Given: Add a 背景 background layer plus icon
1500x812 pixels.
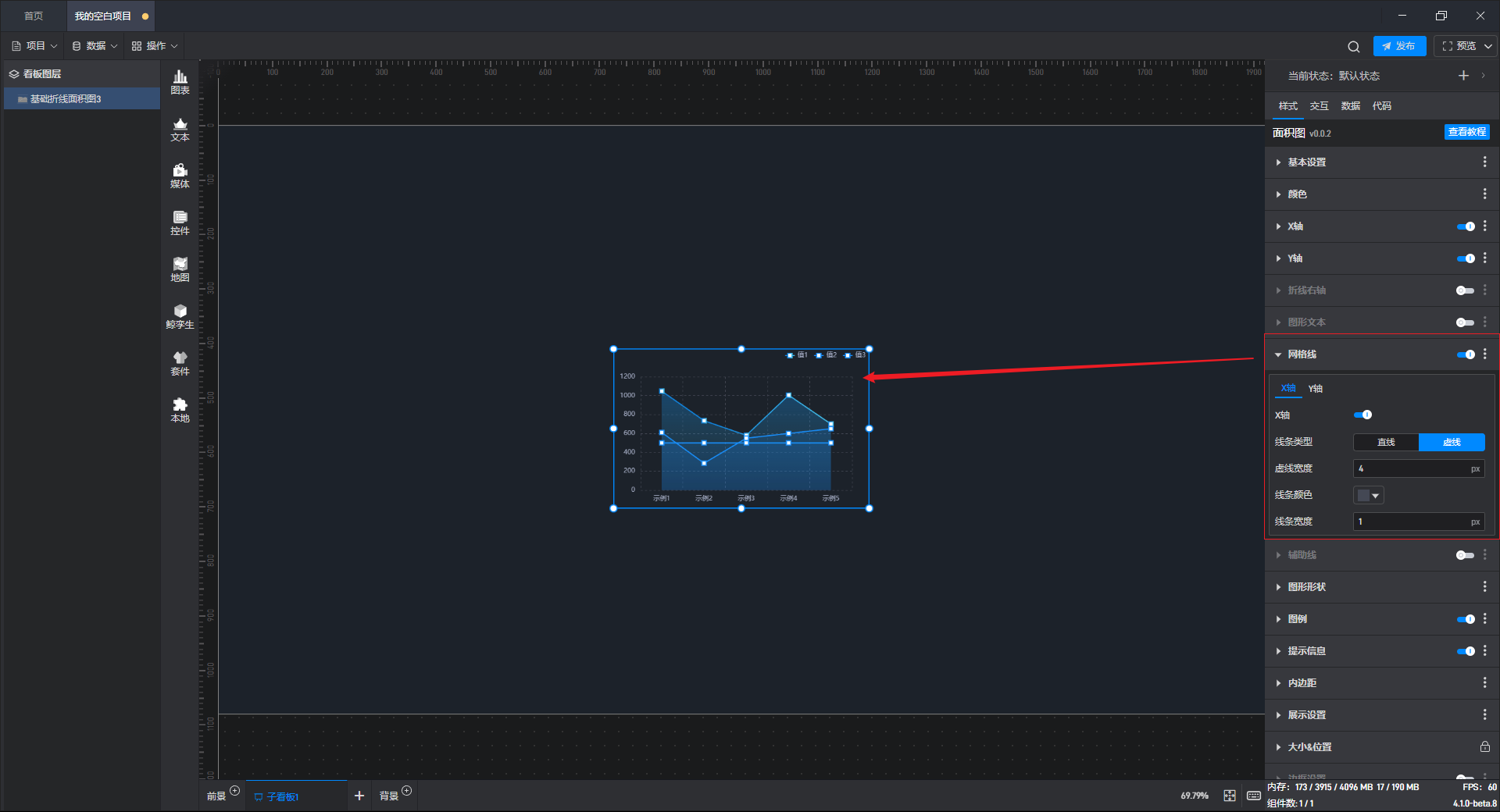Looking at the screenshot, I should click(406, 791).
